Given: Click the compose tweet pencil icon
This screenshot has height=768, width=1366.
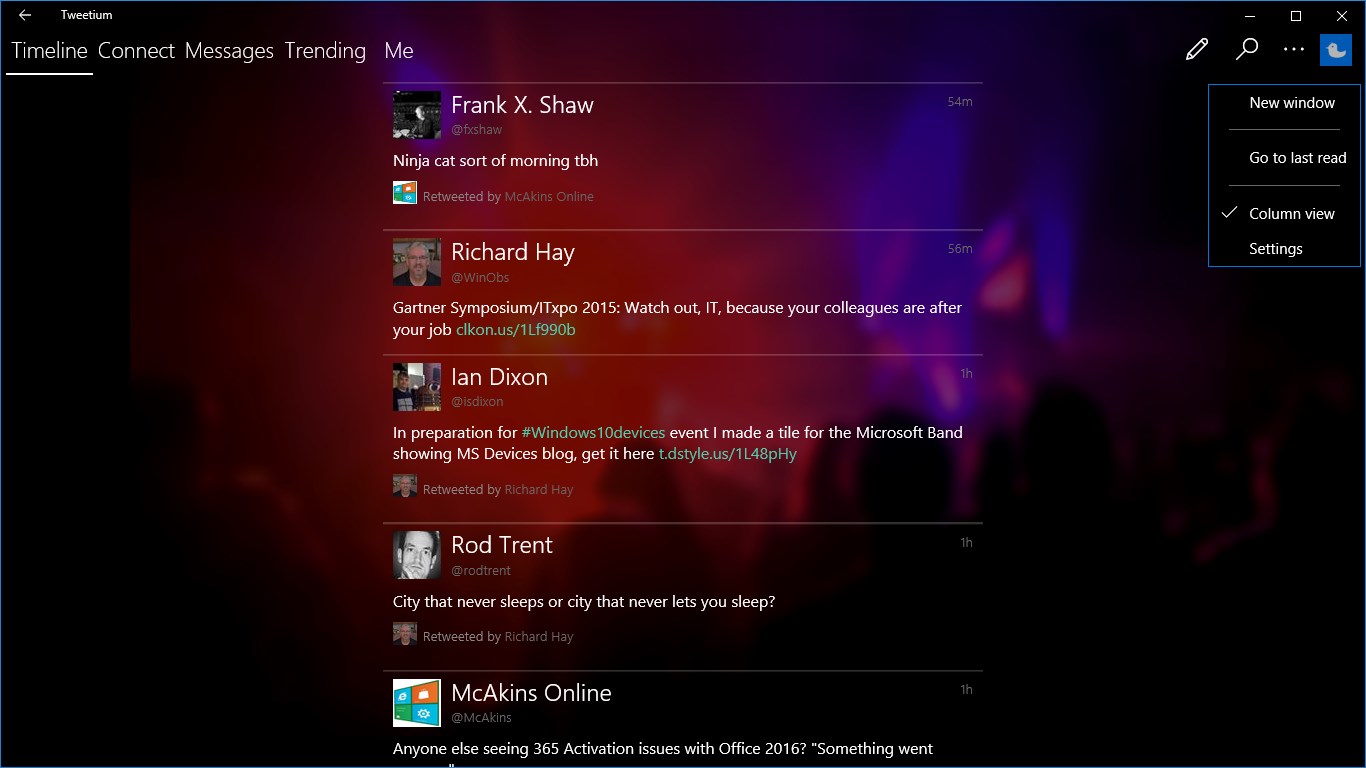Looking at the screenshot, I should click(1197, 50).
